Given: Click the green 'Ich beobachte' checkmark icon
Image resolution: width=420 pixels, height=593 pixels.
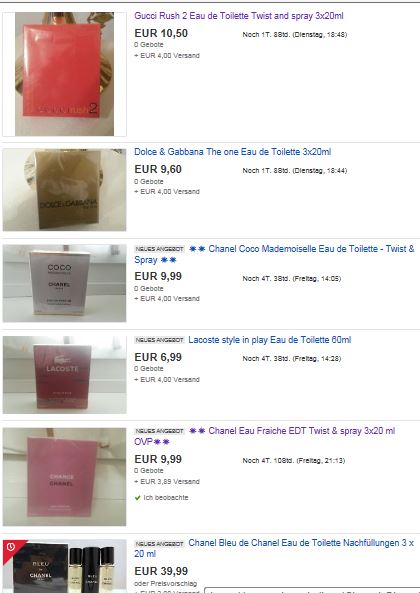Looking at the screenshot, I should tap(138, 498).
